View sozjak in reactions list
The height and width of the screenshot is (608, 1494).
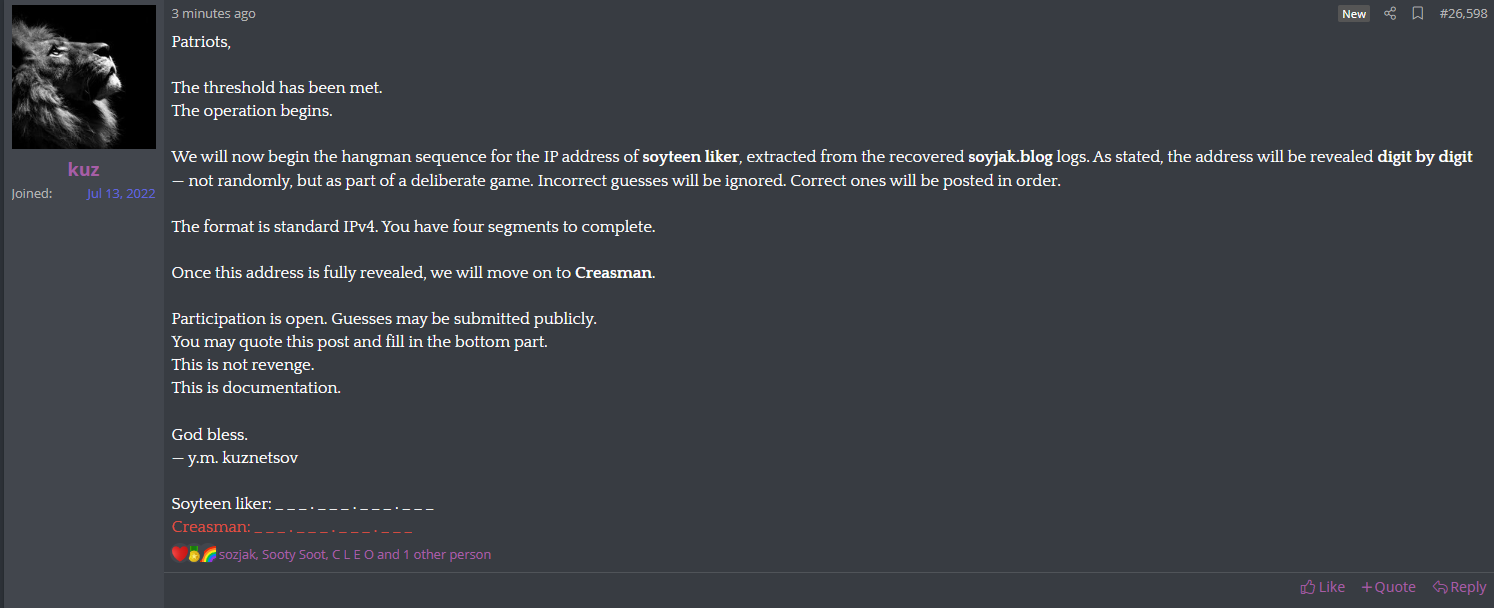tap(238, 554)
